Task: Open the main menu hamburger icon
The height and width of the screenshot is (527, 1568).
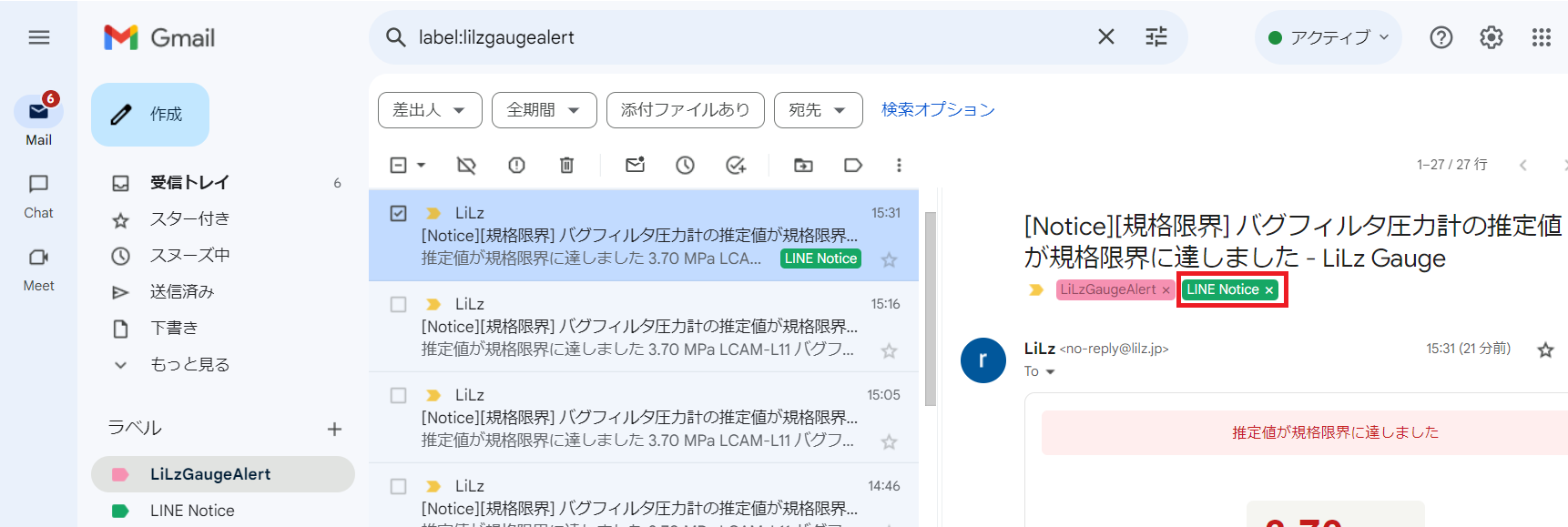Action: pos(38,37)
